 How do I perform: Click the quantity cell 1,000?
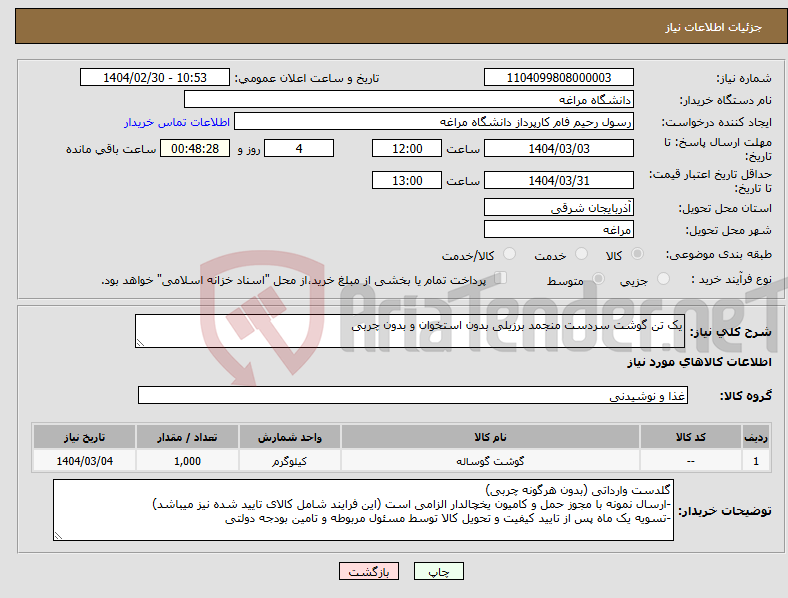187,461
